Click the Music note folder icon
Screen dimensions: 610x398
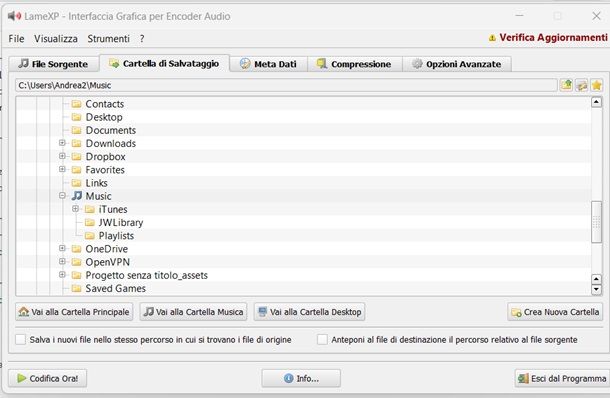tap(77, 196)
